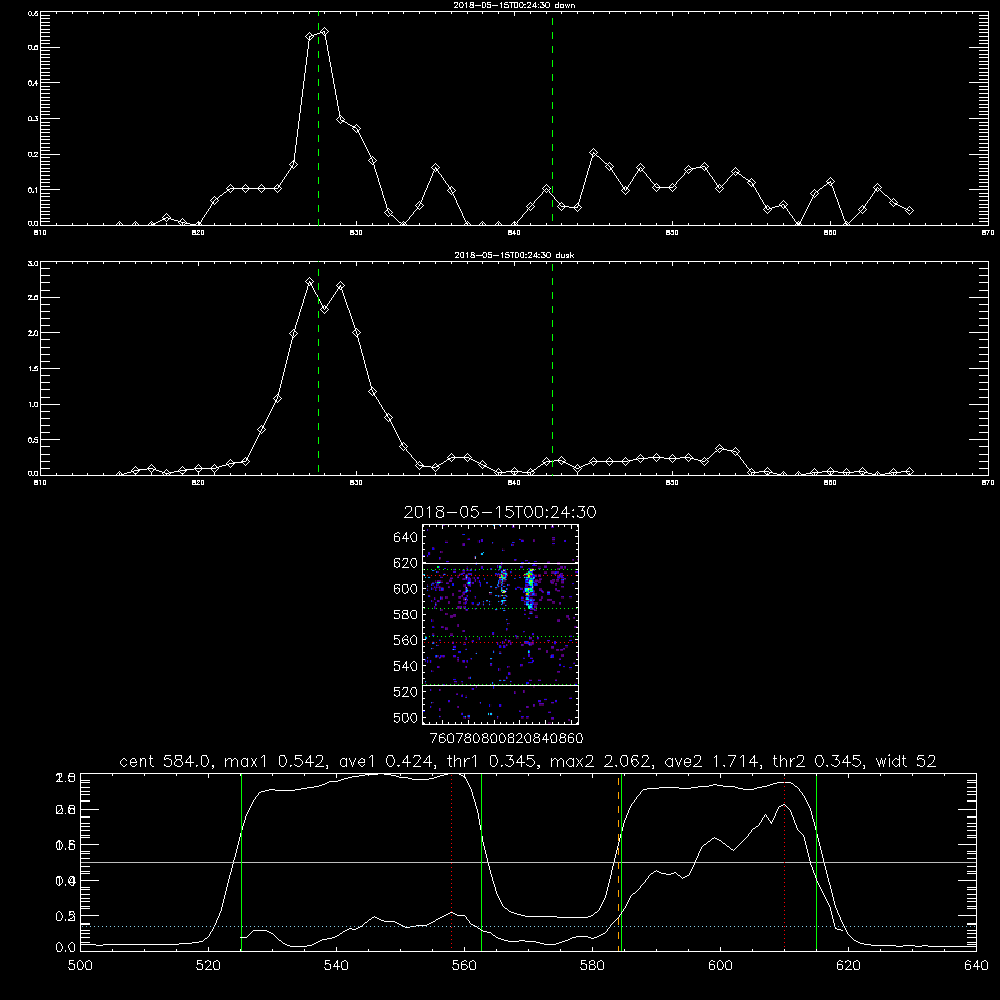1000x1000 pixels.
Task: Click the red dotted line at 610 in bottom plot
Action: click(784, 862)
